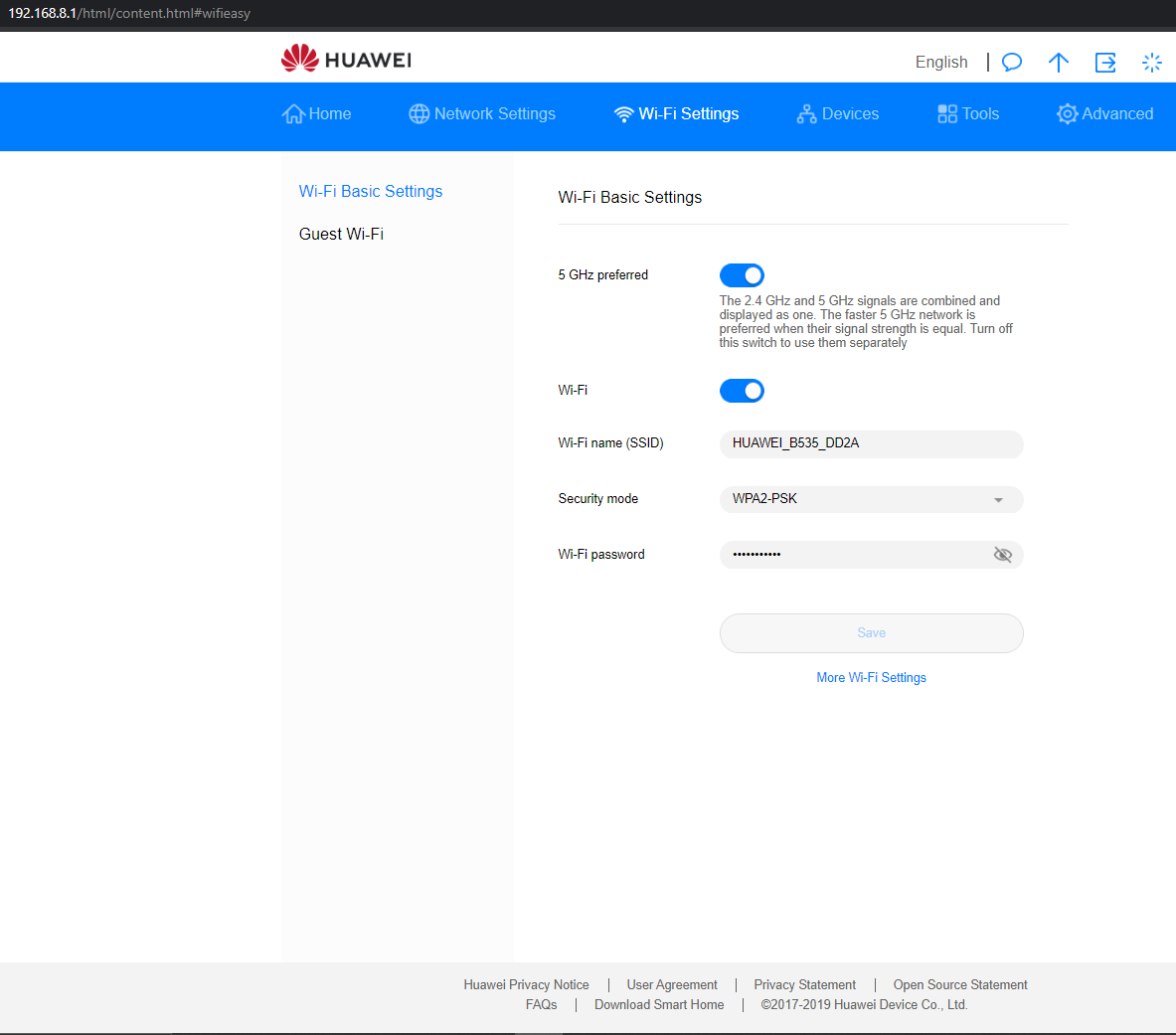Viewport: 1176px width, 1035px height.
Task: Switch to the Tools tab
Action: [968, 114]
